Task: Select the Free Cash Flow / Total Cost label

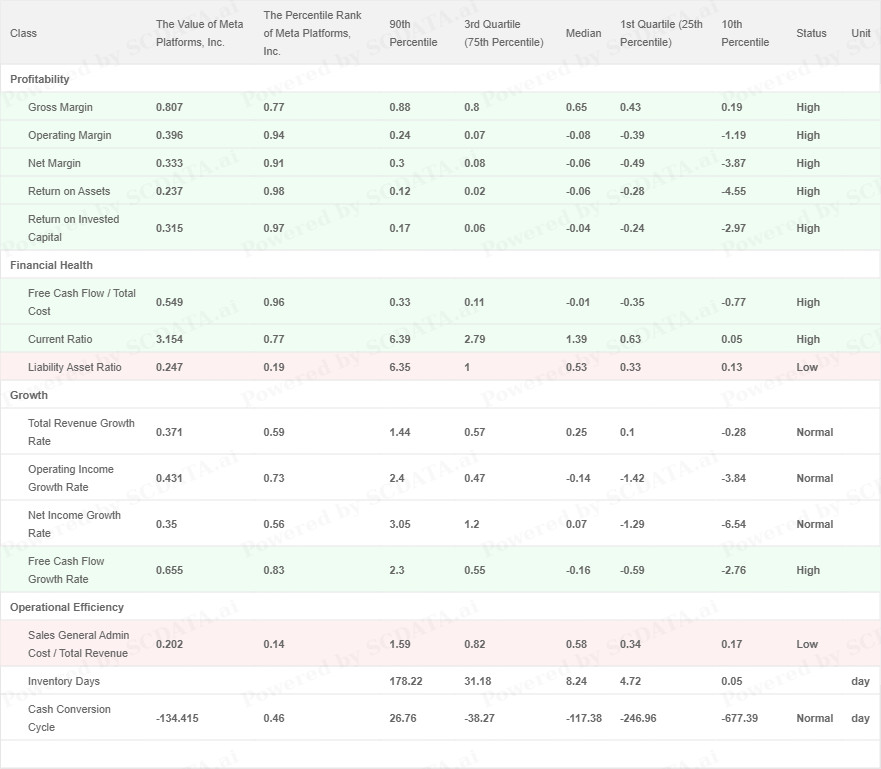Action: [82, 302]
